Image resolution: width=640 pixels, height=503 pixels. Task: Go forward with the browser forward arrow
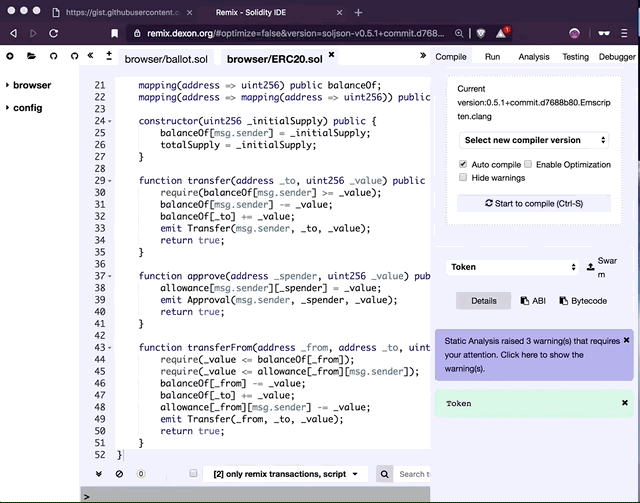point(33,33)
